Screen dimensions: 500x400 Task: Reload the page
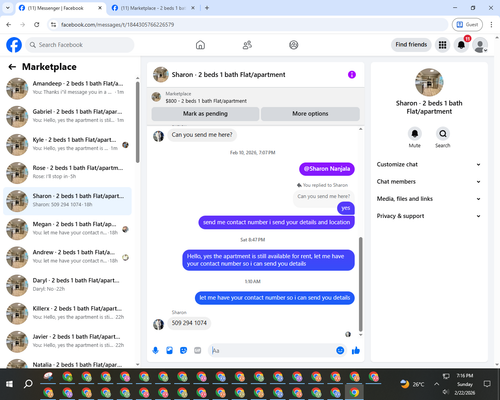(x=37, y=25)
